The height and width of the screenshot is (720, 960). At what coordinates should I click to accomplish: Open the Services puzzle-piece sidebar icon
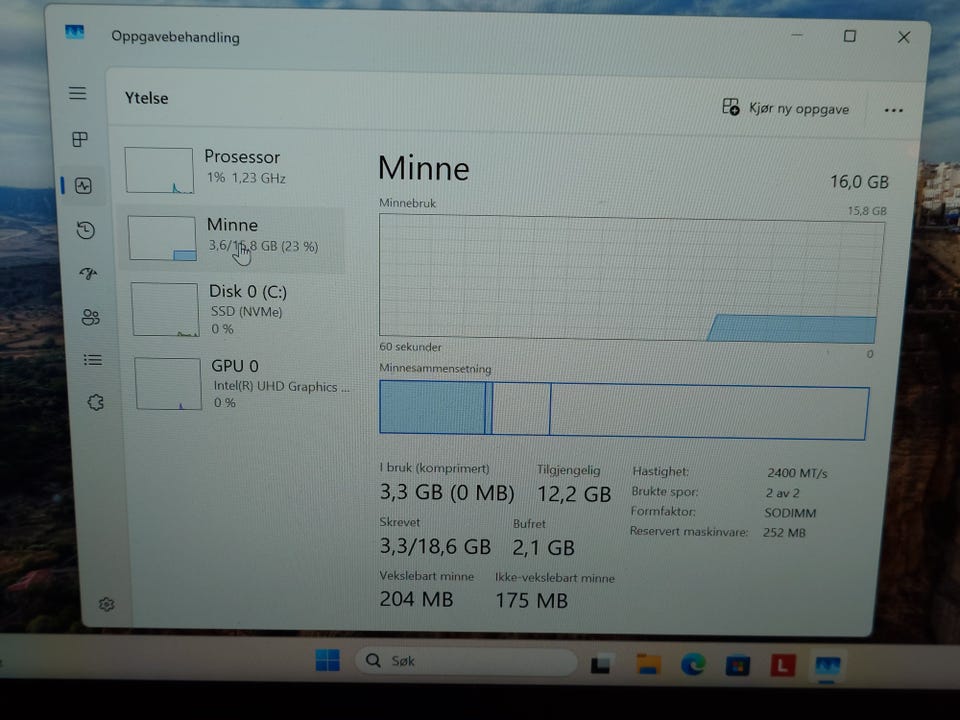(96, 402)
